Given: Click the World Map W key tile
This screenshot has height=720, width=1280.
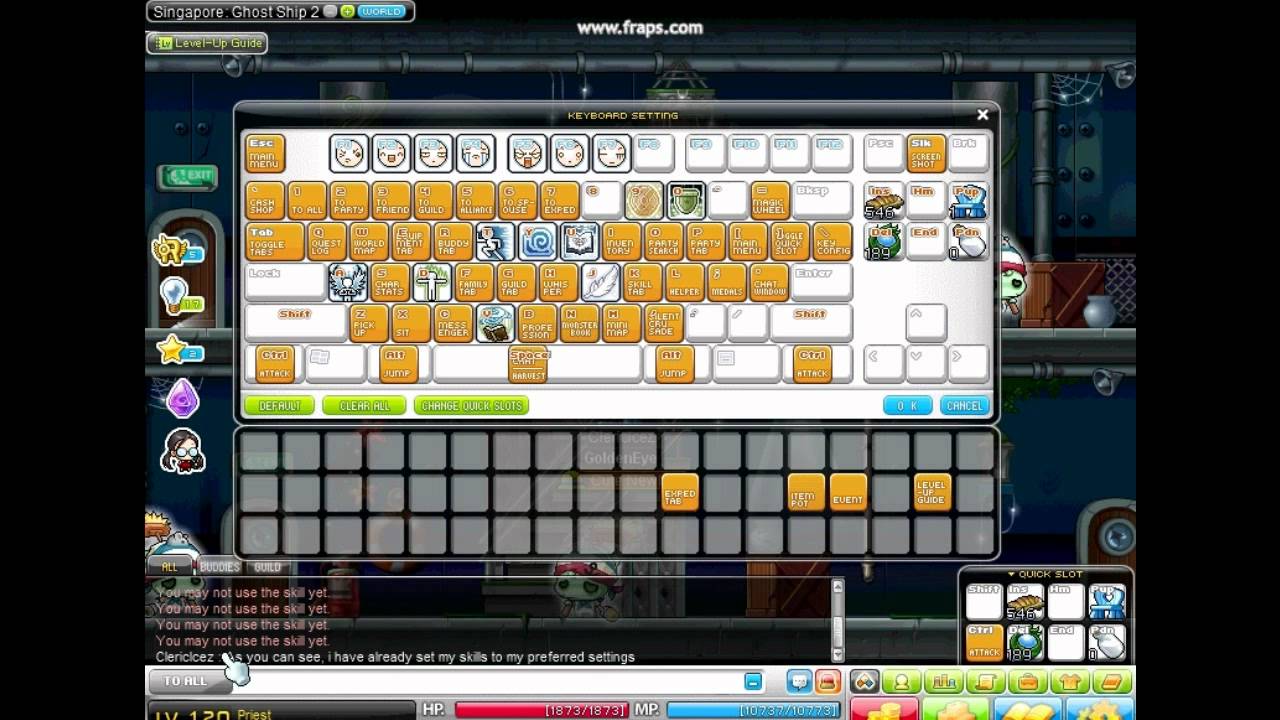Looking at the screenshot, I should coord(368,241).
